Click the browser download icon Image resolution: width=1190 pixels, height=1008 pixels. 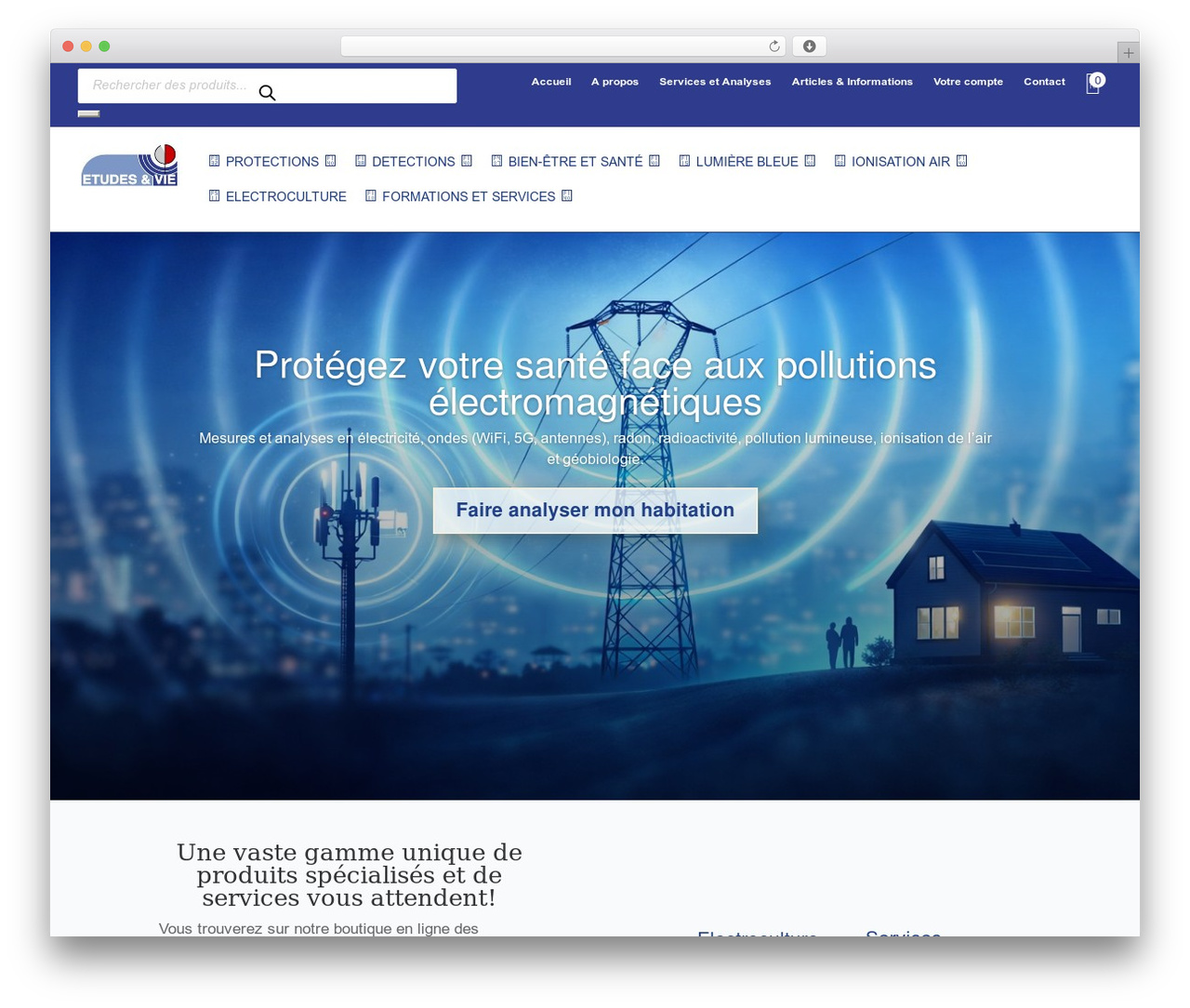point(809,46)
